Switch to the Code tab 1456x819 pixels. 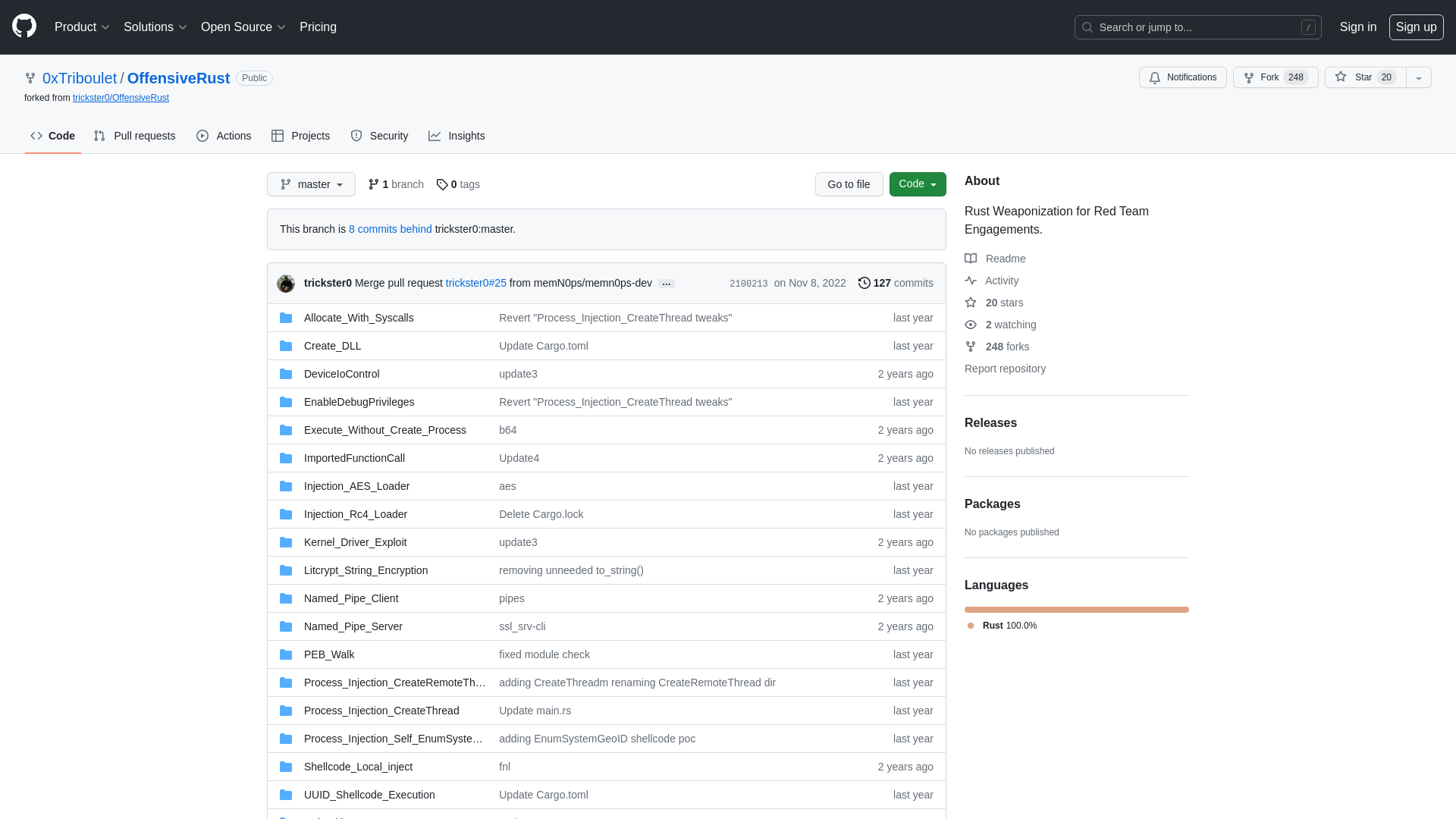click(x=53, y=136)
